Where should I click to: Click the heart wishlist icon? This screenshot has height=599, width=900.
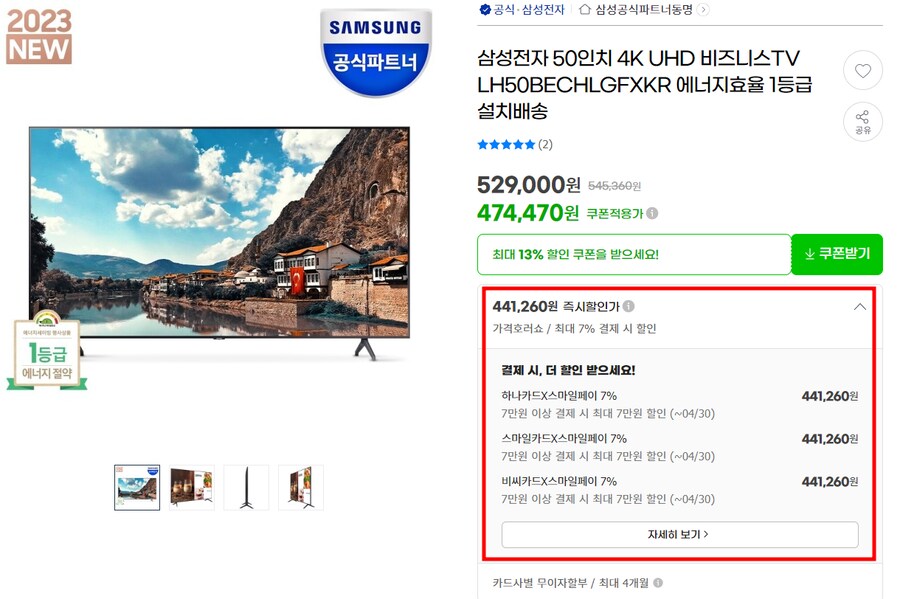click(863, 71)
